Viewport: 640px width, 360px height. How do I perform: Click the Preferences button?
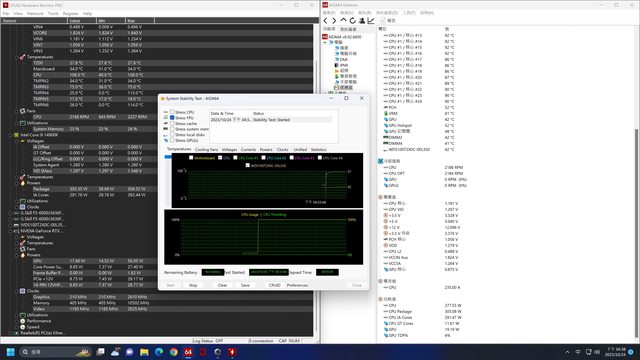(x=297, y=285)
